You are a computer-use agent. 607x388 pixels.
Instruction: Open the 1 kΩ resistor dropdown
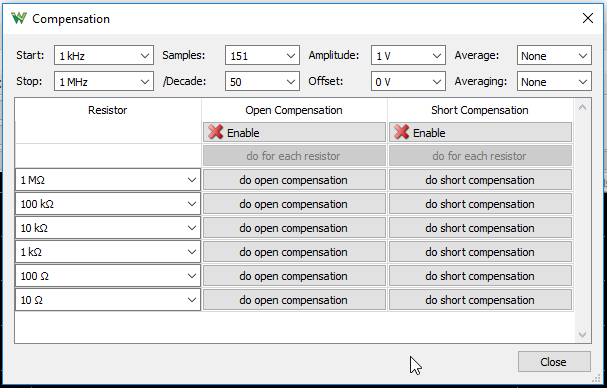click(108, 252)
